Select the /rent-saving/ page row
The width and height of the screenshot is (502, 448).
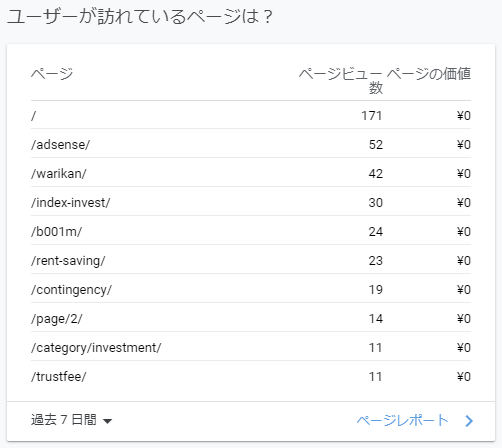[251, 260]
